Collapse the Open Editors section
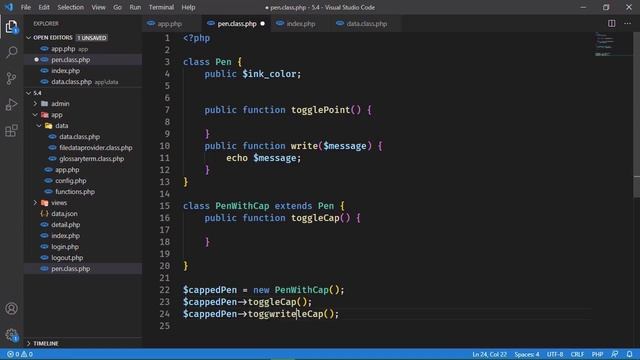 (29, 38)
